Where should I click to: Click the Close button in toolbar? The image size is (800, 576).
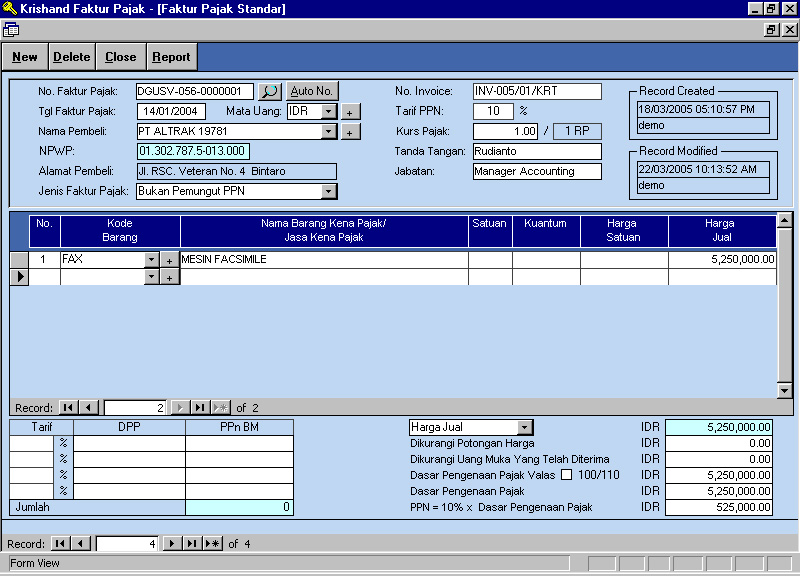[x=121, y=57]
